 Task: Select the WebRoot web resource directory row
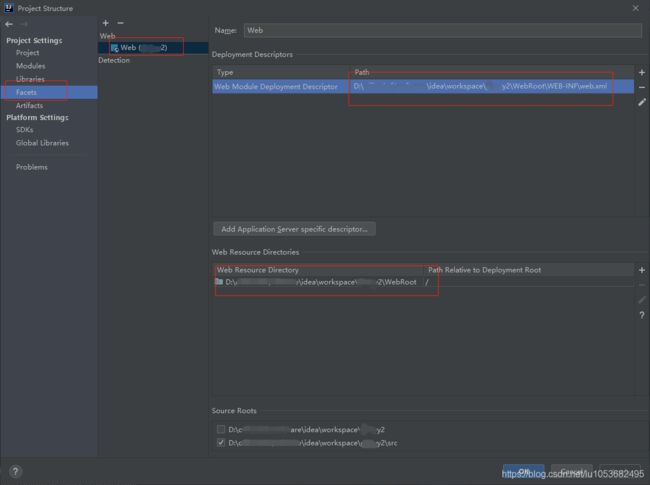click(x=320, y=283)
